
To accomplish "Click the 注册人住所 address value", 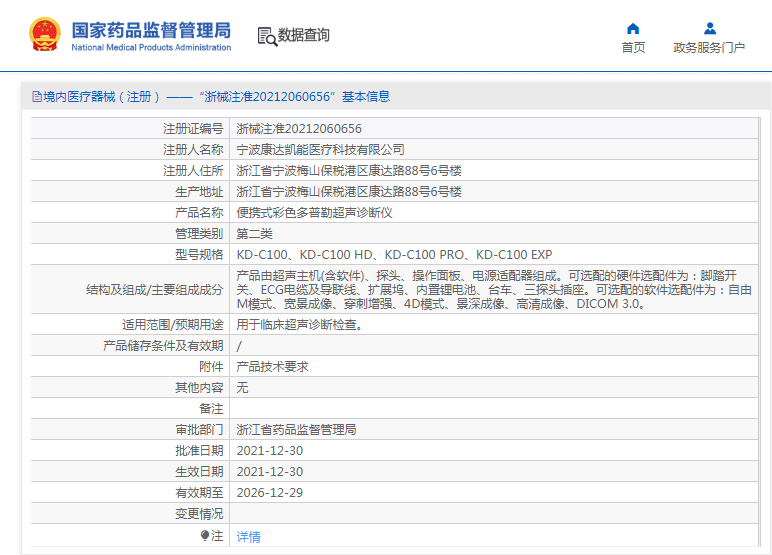I will (349, 171).
